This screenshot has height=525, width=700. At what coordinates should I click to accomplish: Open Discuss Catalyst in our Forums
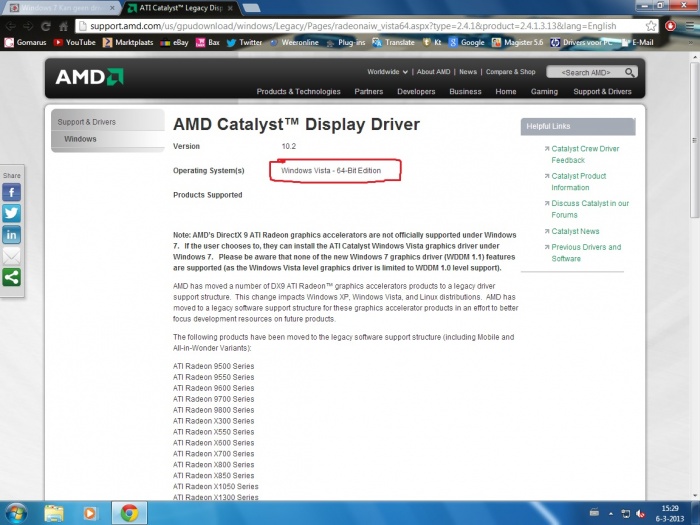(590, 209)
